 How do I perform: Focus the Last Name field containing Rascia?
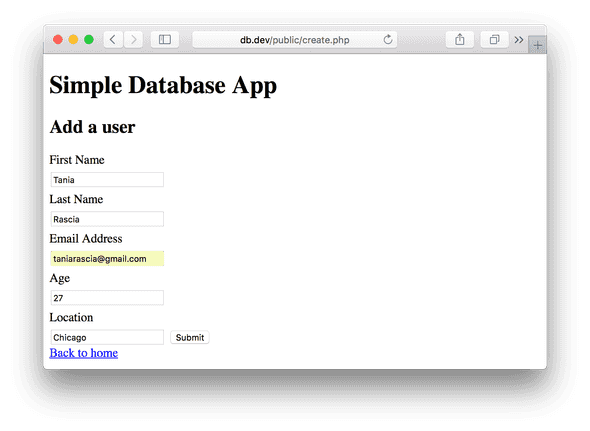(107, 219)
